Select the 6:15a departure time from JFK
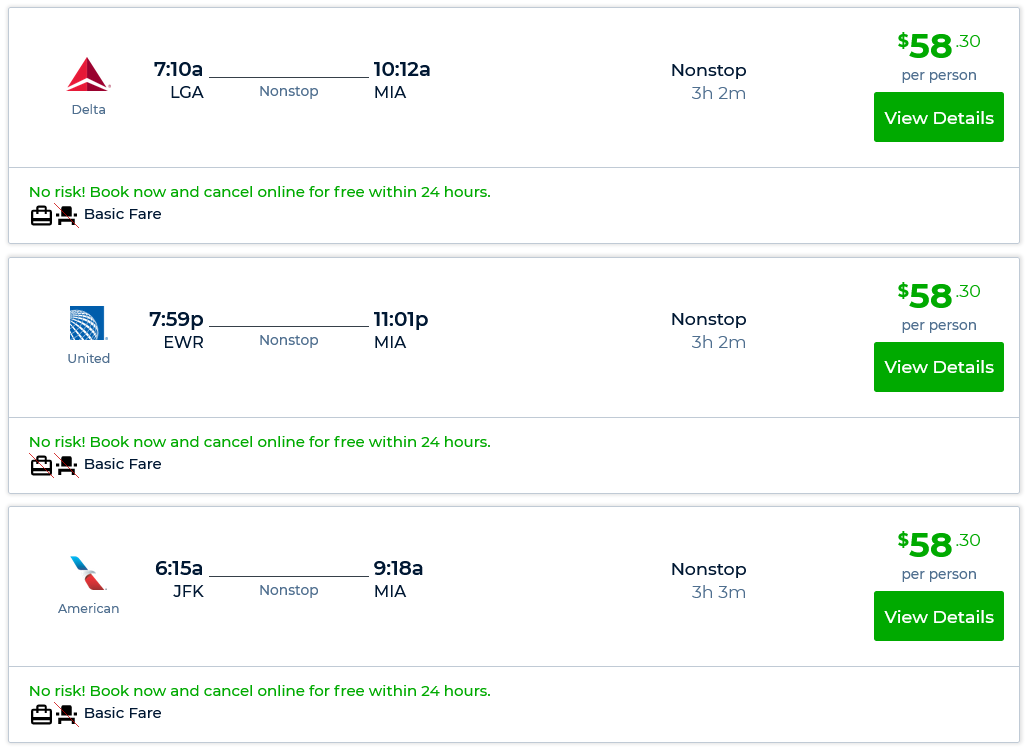This screenshot has height=749, width=1029. point(179,569)
